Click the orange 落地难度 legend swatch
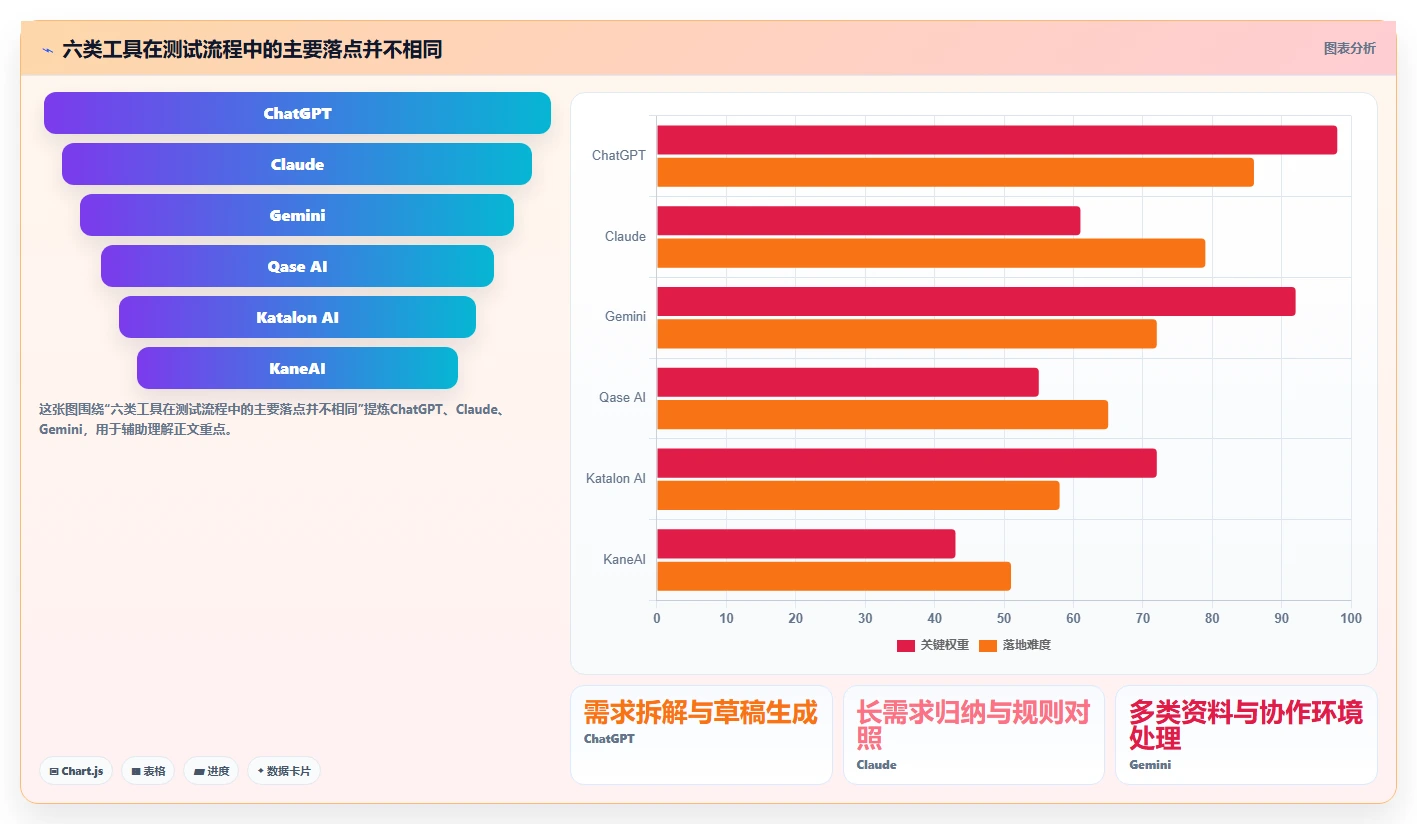This screenshot has width=1417, height=824. tap(988, 645)
